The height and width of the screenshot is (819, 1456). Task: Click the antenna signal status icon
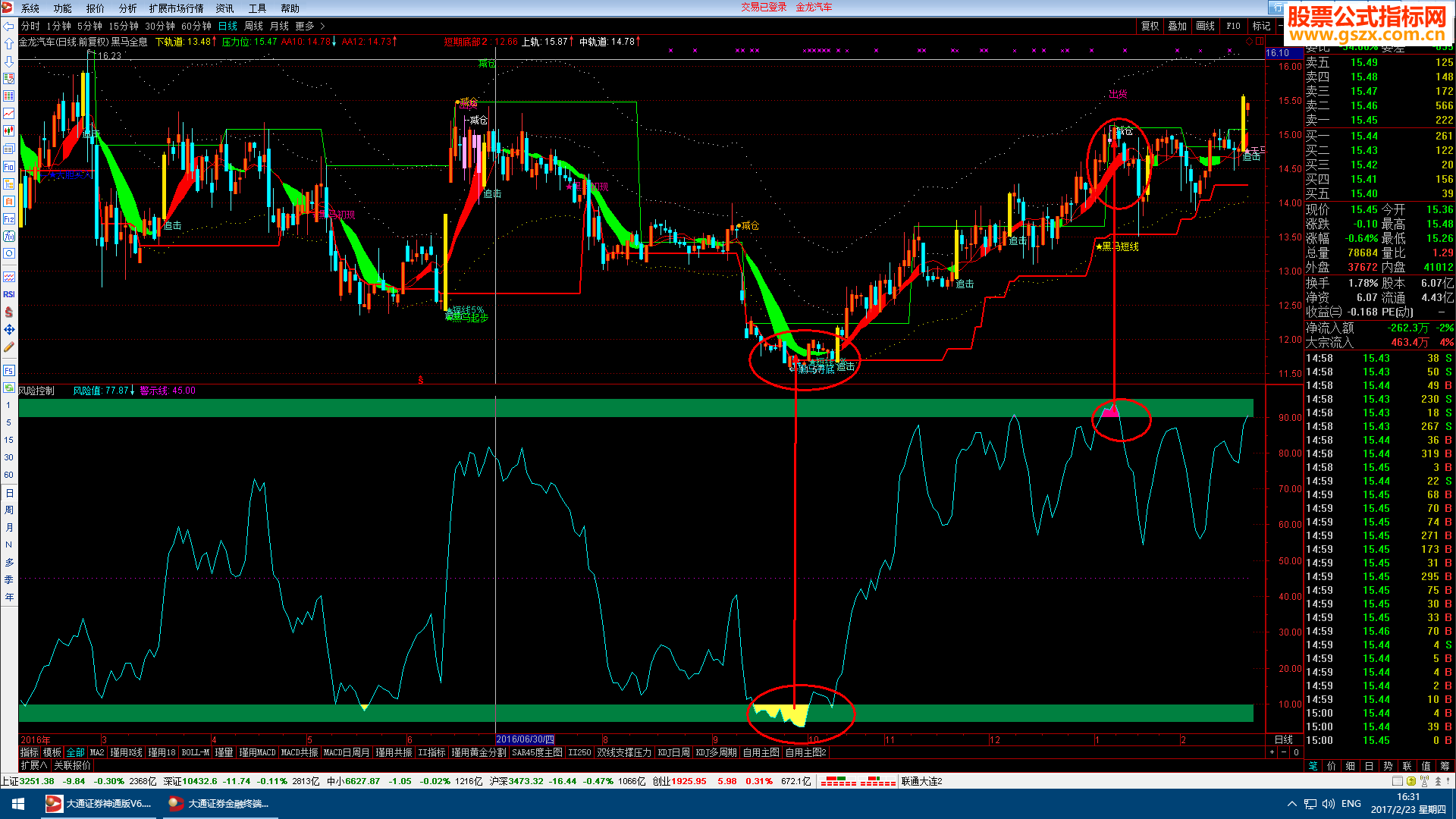pos(1424,781)
